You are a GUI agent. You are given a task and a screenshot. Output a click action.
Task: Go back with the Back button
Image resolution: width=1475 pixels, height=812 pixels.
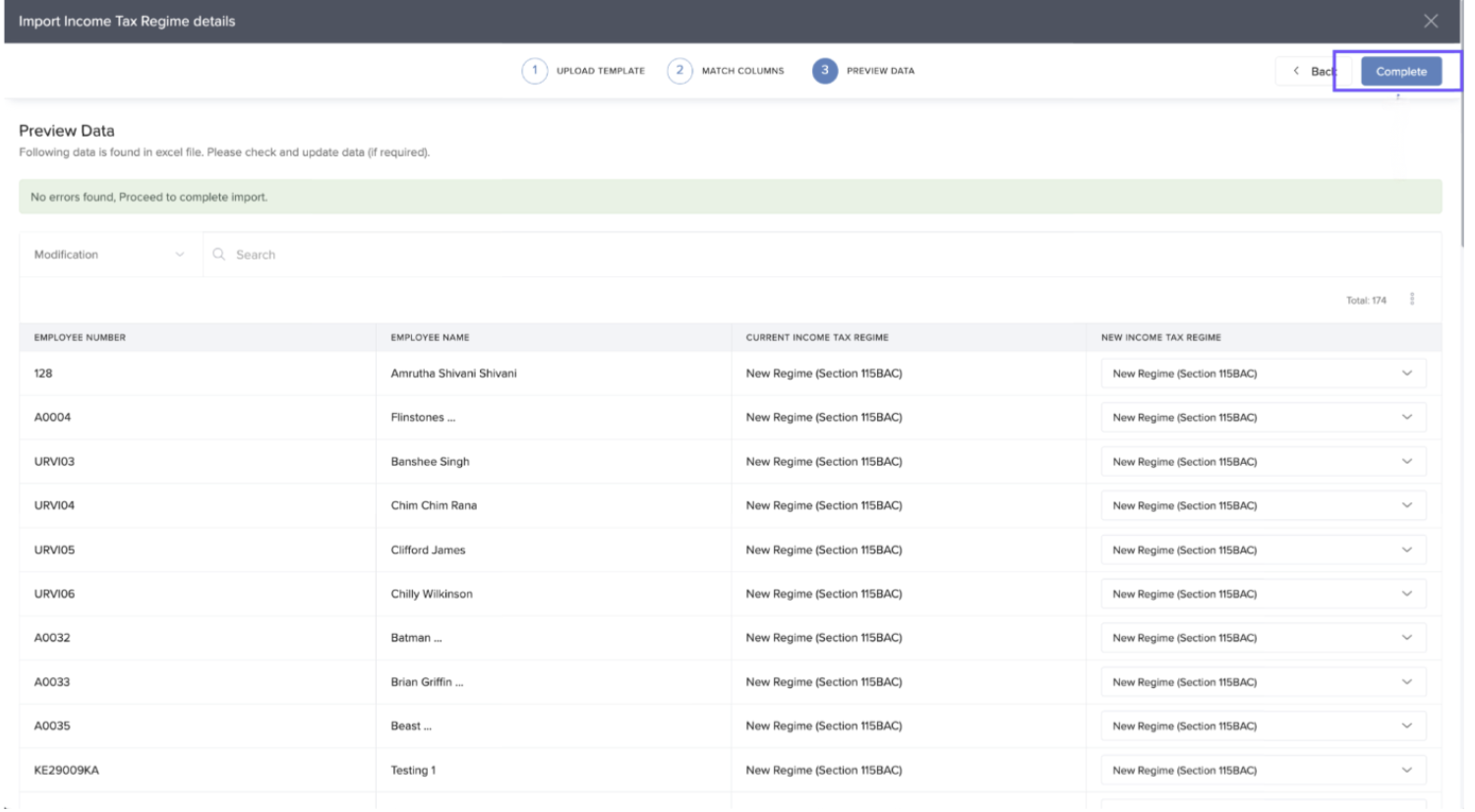pyautogui.click(x=1313, y=71)
